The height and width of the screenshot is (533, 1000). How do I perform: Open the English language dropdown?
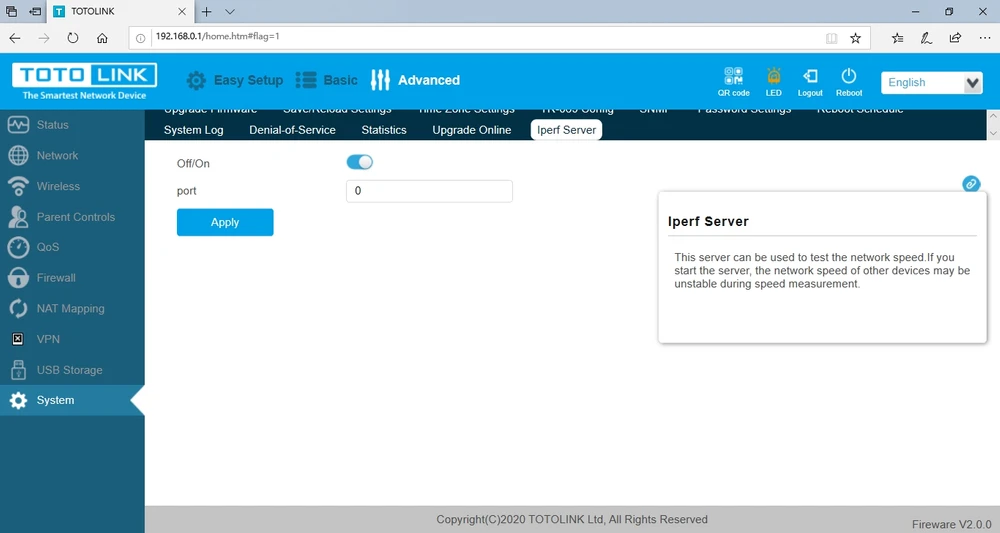(932, 83)
